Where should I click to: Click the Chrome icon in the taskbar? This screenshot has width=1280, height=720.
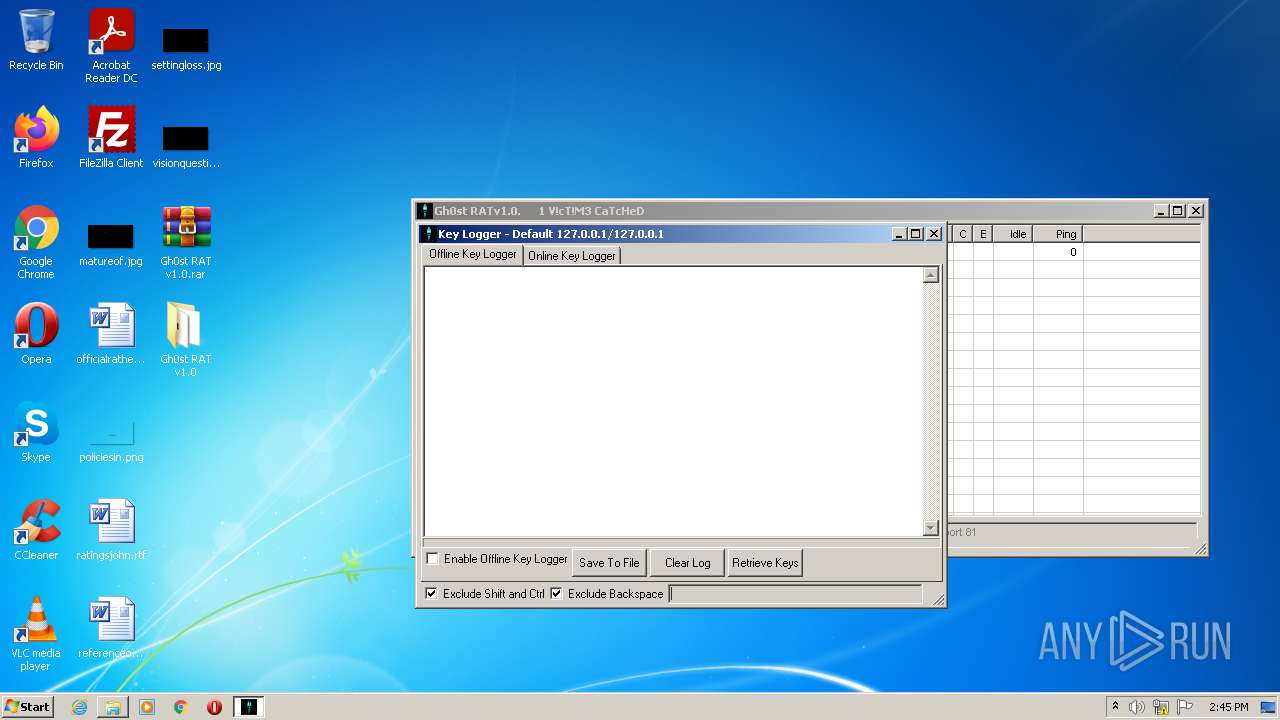coord(181,707)
